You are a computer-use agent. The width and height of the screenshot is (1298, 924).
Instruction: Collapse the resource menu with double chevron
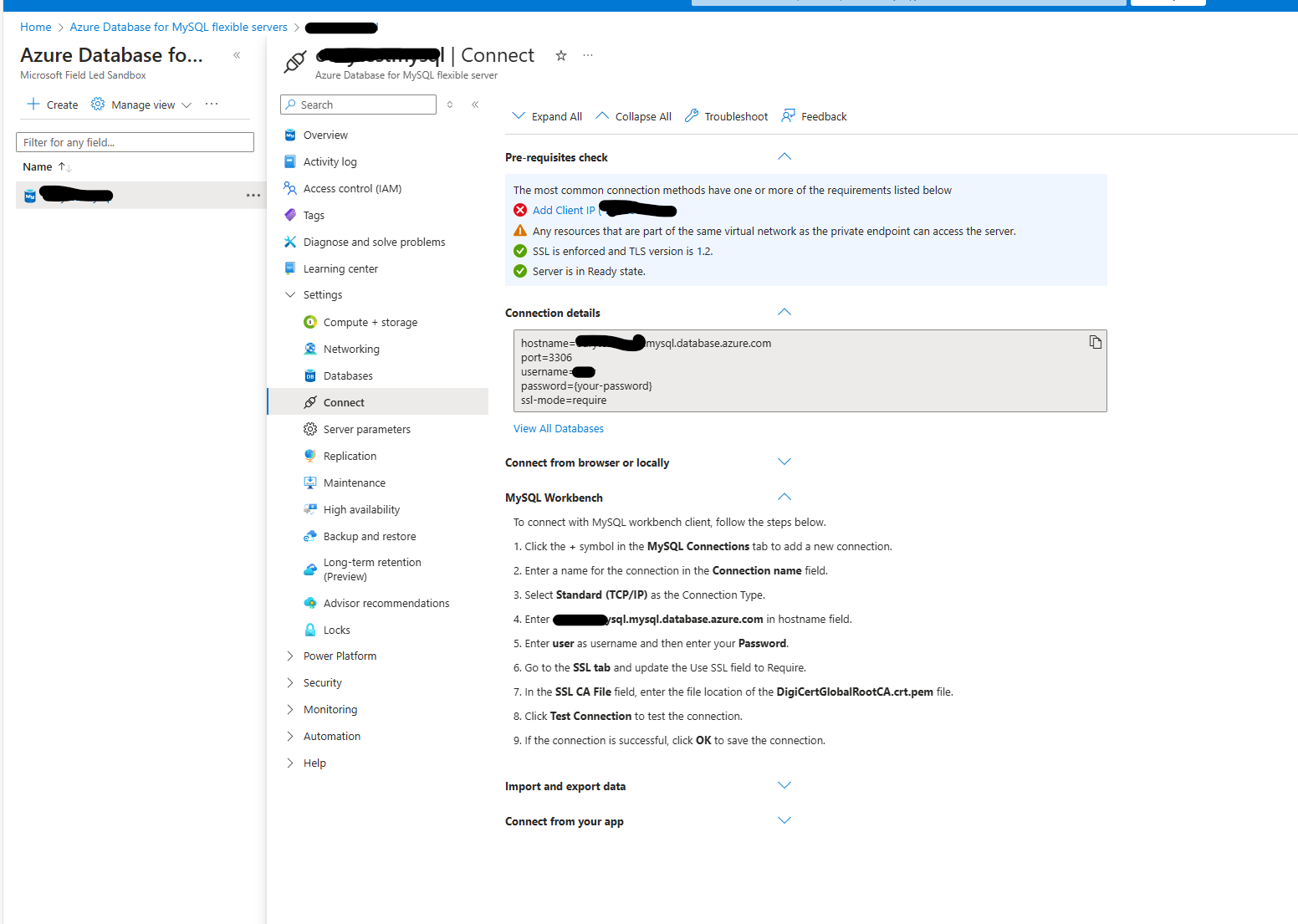475,105
